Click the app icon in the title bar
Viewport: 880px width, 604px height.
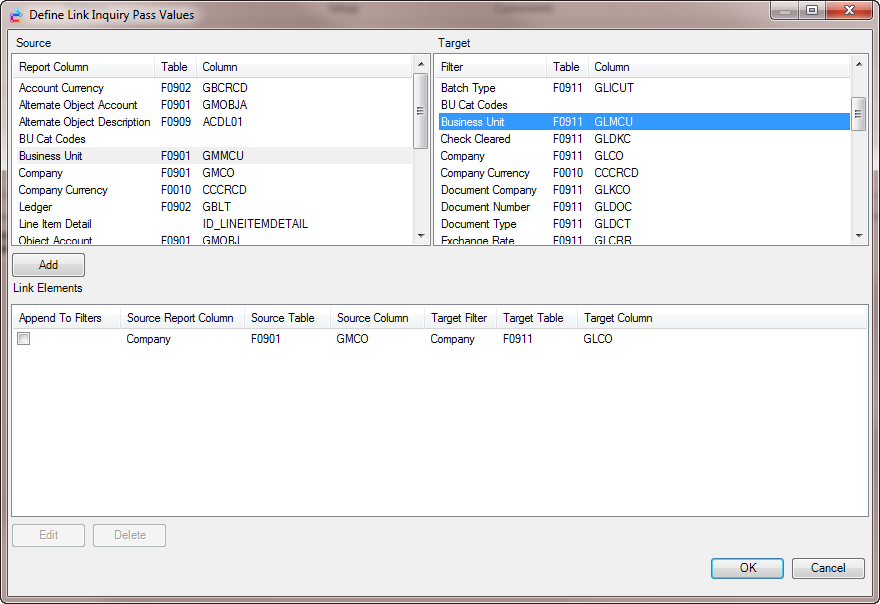pyautogui.click(x=16, y=15)
